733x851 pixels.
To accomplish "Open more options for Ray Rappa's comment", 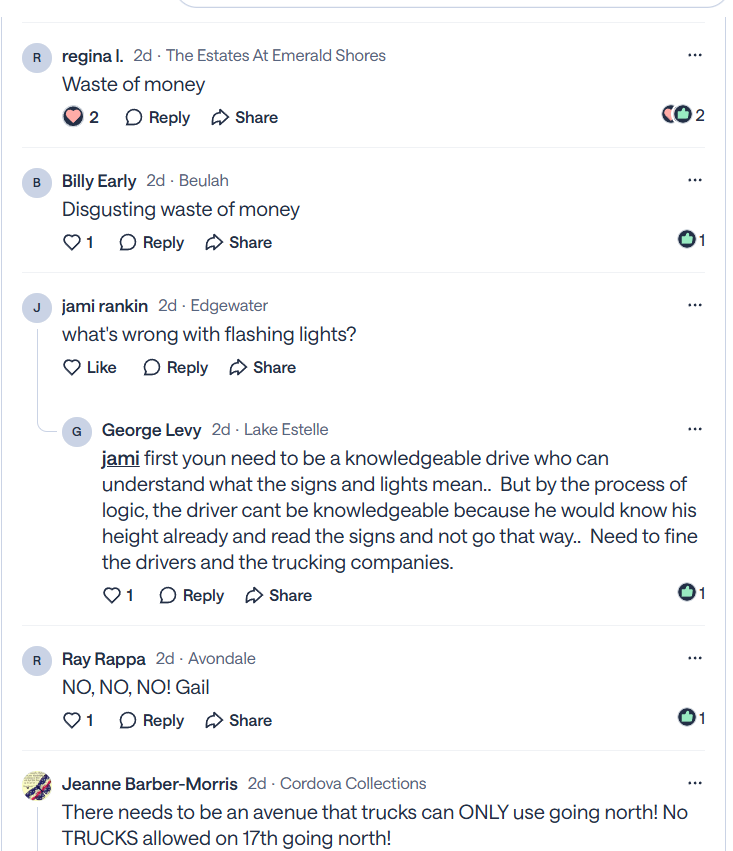I will (695, 658).
